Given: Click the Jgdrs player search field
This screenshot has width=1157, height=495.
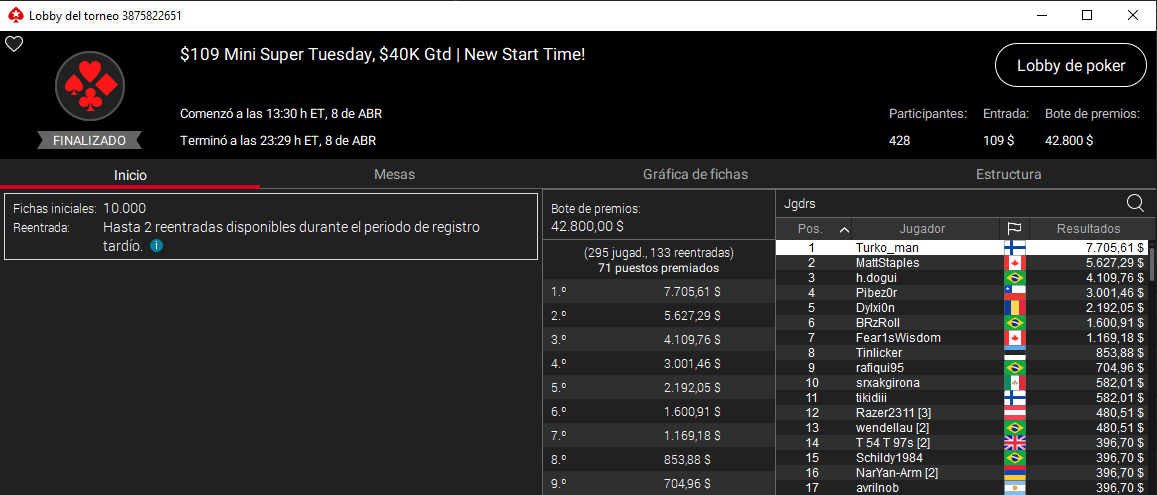Looking at the screenshot, I should [950, 204].
